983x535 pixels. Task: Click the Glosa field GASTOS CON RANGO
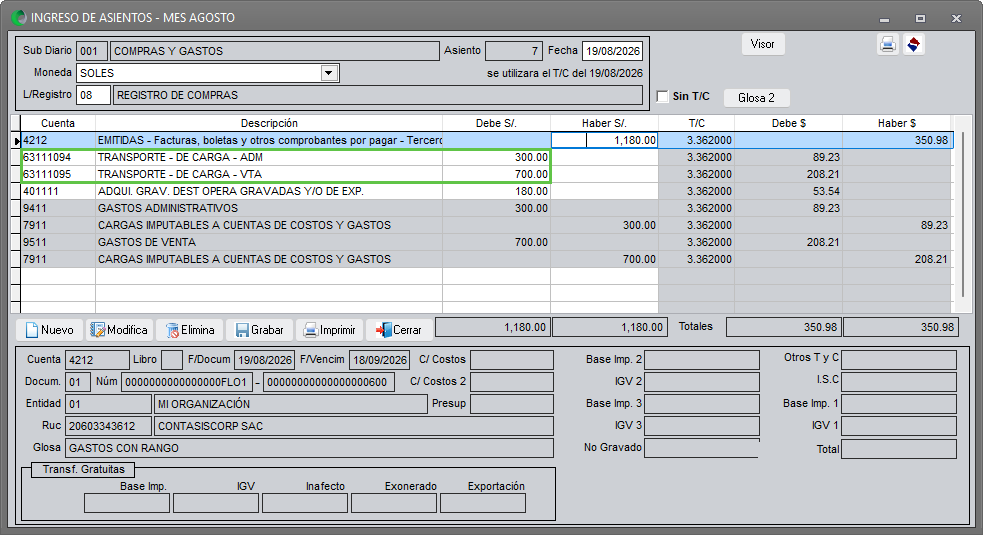(x=309, y=448)
